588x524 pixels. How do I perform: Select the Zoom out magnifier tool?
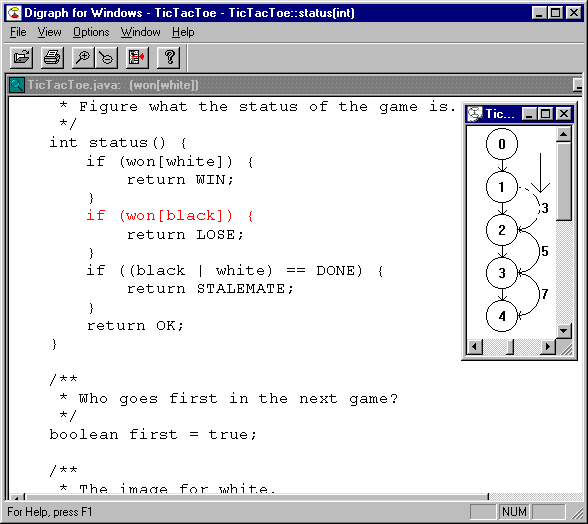click(x=106, y=58)
